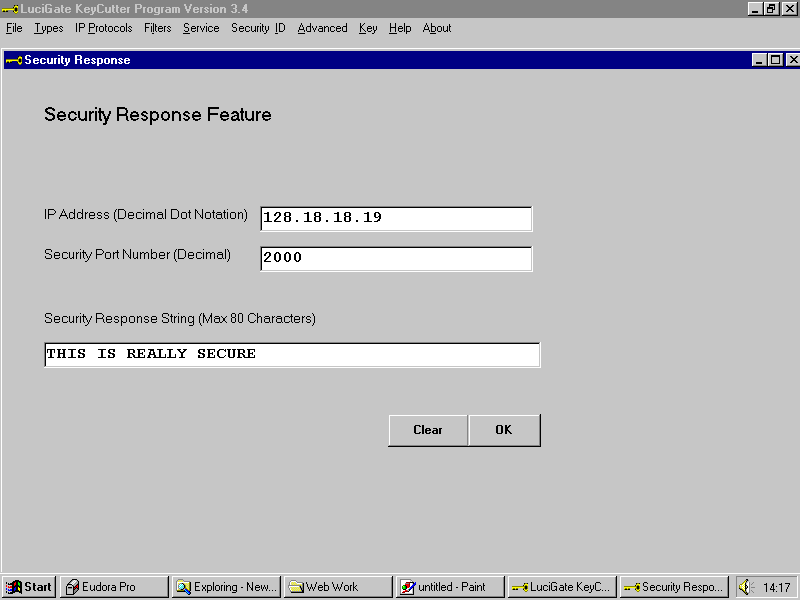Viewport: 800px width, 600px height.
Task: Close the Security Response child window
Action: [x=792, y=60]
